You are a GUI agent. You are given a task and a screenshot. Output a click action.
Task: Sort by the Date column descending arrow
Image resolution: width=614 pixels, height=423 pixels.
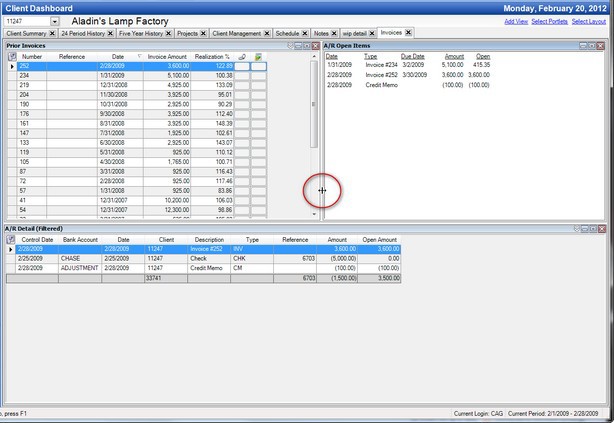139,57
